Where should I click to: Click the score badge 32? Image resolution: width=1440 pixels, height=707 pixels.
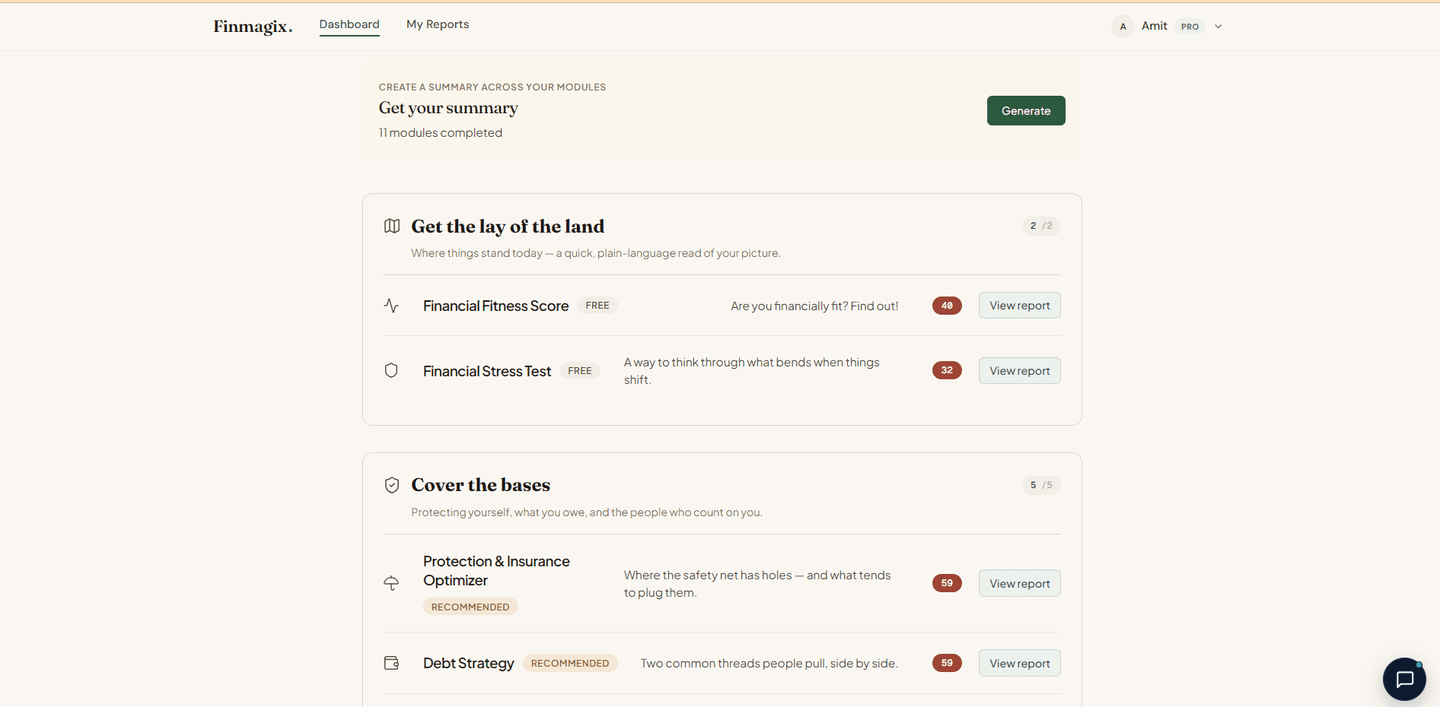pos(947,370)
